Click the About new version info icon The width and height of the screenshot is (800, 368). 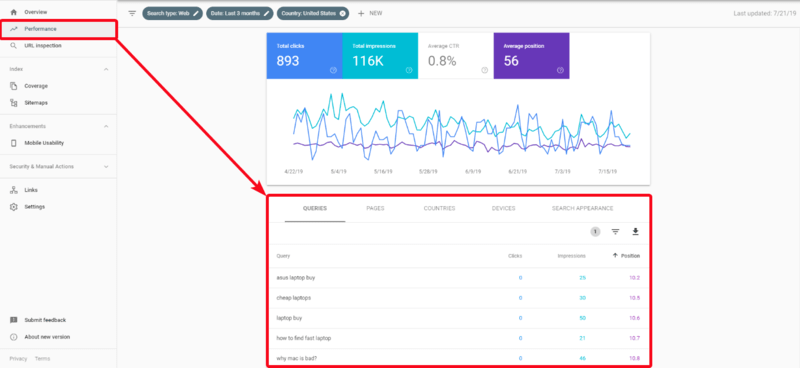[14, 337]
